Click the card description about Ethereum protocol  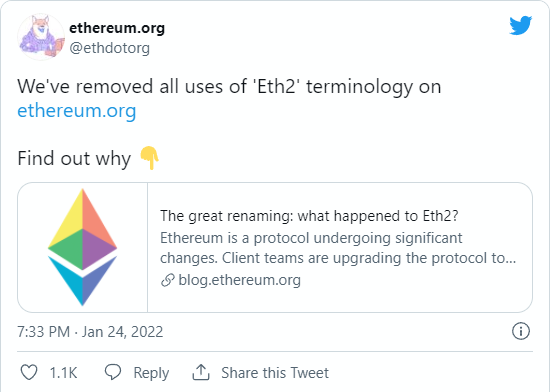338,248
